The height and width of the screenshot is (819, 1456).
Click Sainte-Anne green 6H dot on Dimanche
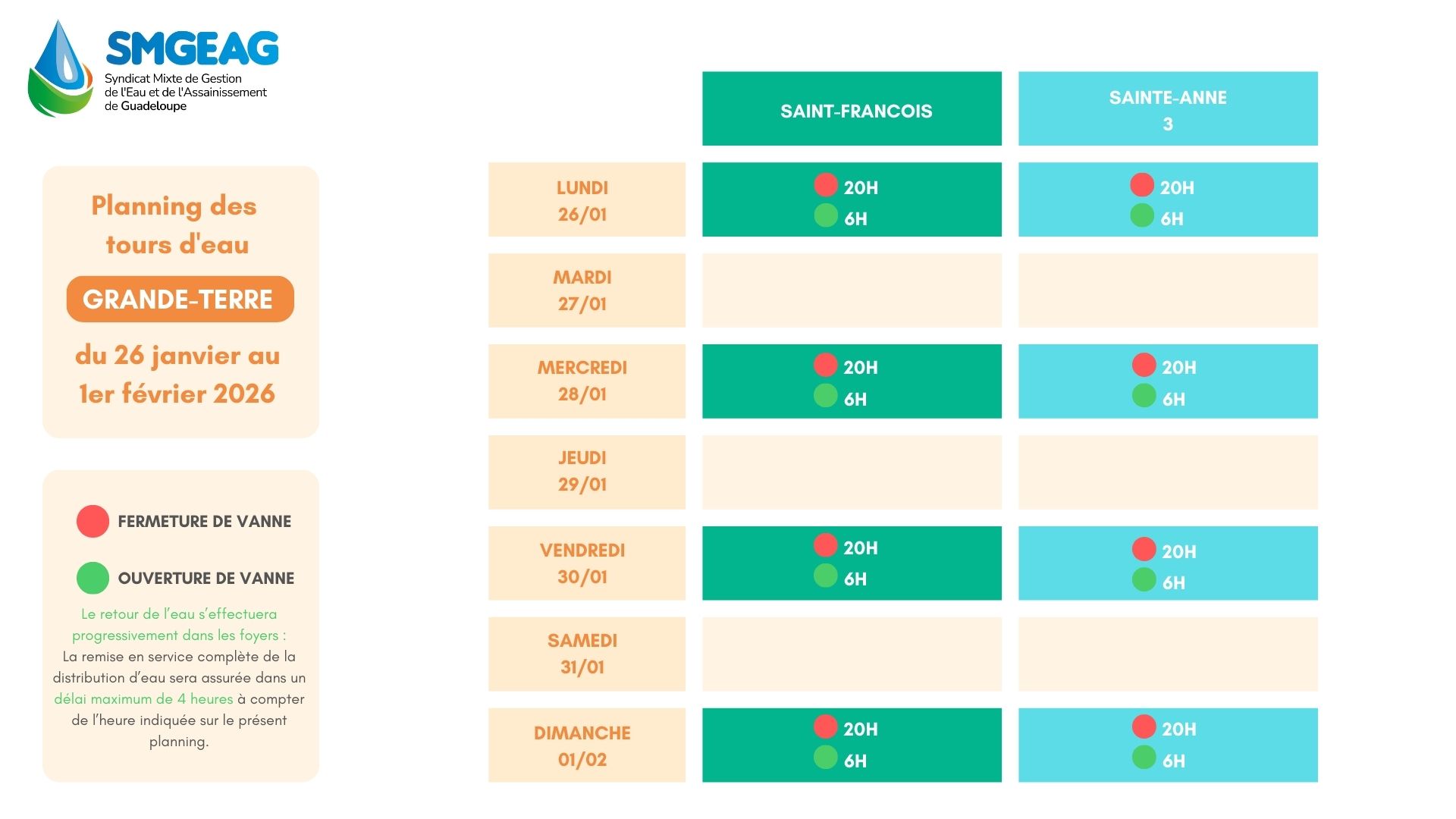[x=1144, y=758]
